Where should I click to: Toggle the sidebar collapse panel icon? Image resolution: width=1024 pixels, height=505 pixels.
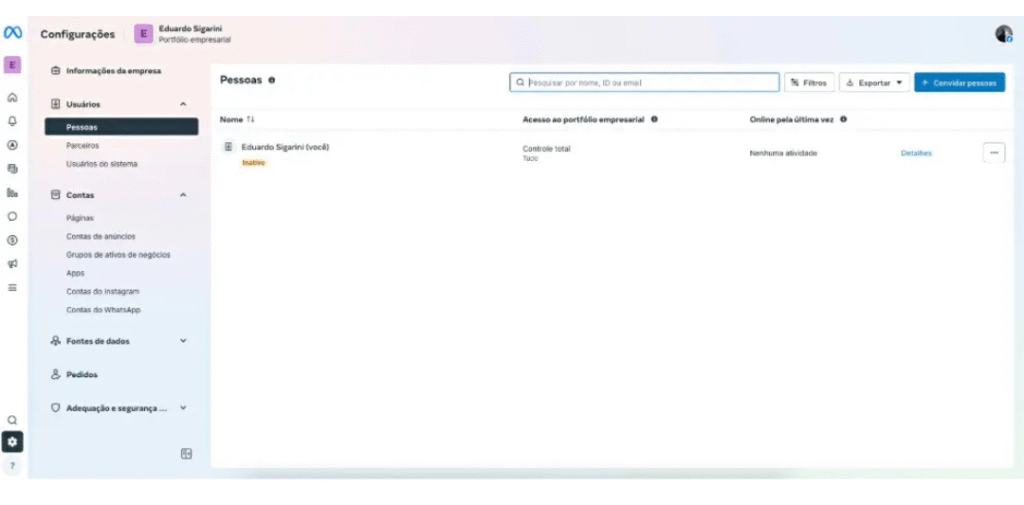[x=186, y=454]
